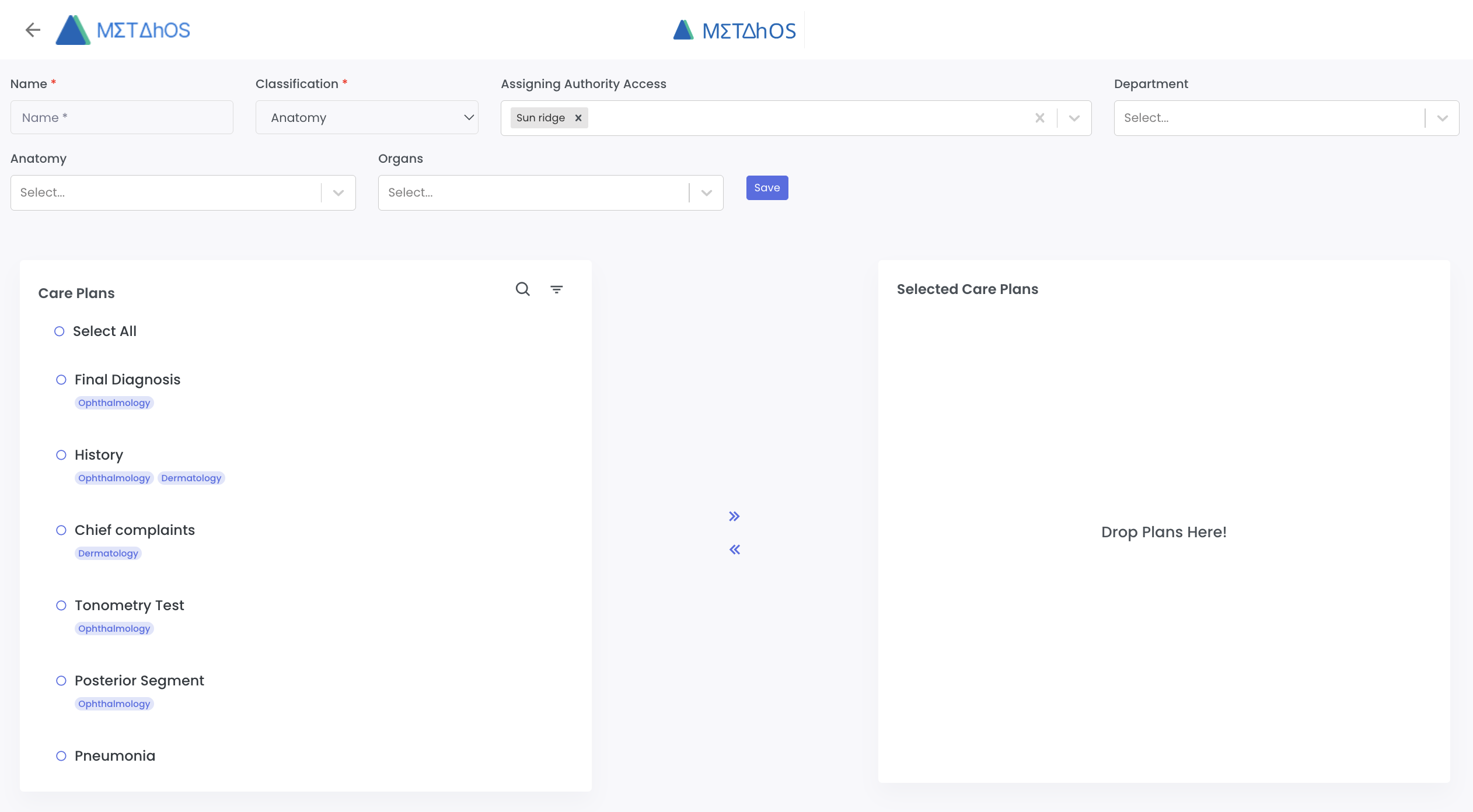Move plans right with double-chevron icon
This screenshot has height=812, width=1473.
(734, 516)
